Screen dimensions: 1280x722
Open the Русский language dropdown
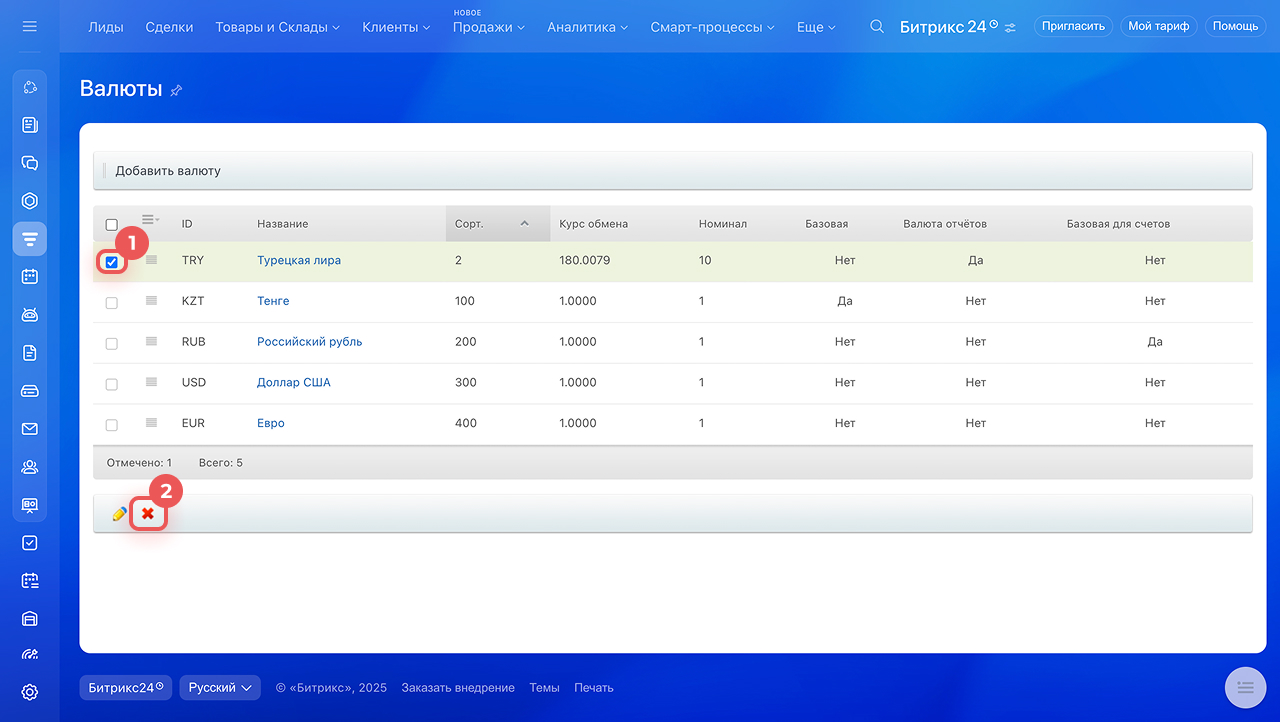click(220, 688)
